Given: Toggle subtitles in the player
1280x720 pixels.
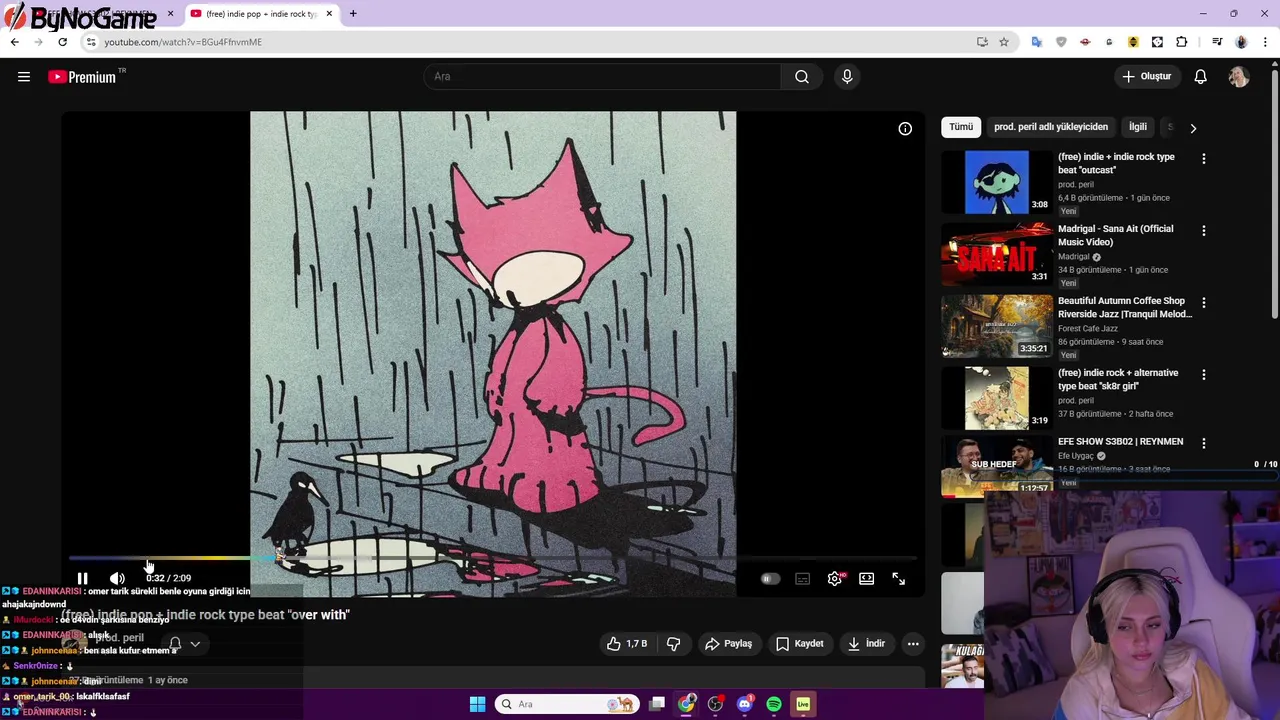Looking at the screenshot, I should 802,579.
